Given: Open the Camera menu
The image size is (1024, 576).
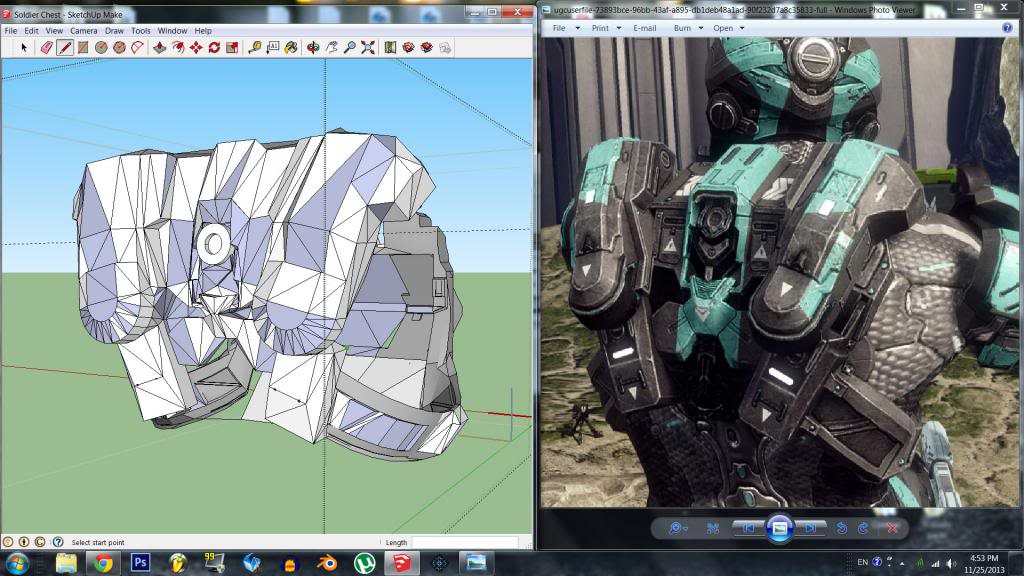Looking at the screenshot, I should 84,31.
